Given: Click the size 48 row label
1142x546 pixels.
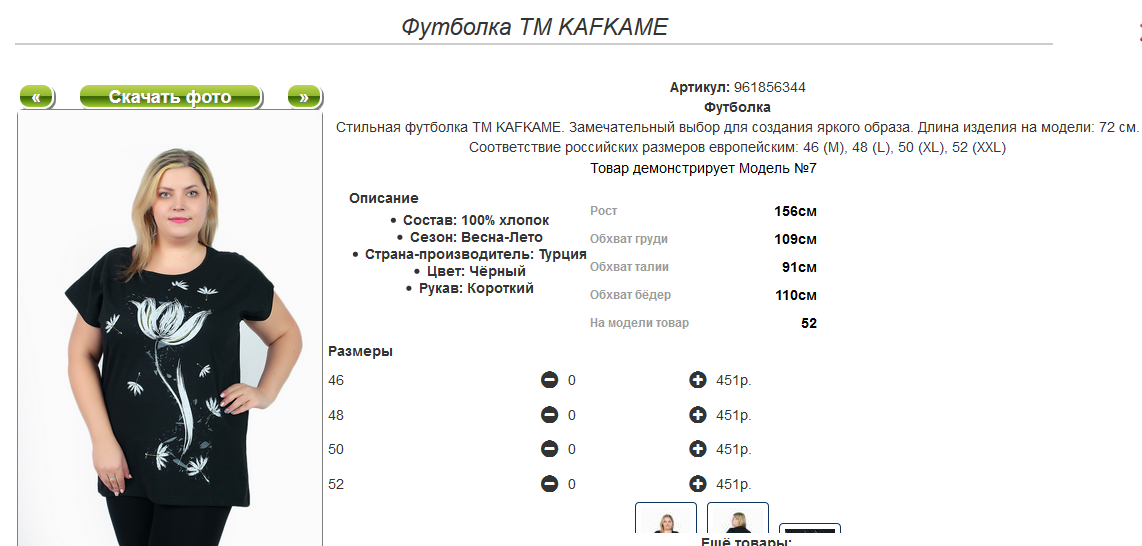Looking at the screenshot, I should [x=336, y=415].
